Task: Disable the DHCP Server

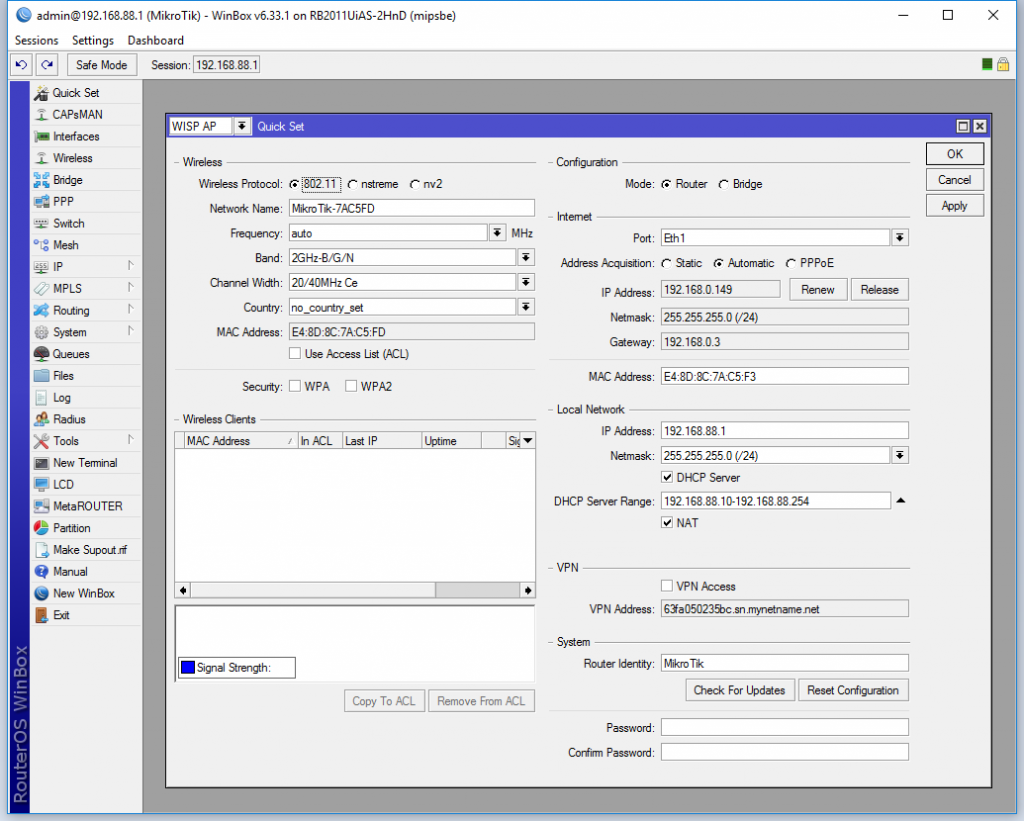Action: [x=668, y=477]
